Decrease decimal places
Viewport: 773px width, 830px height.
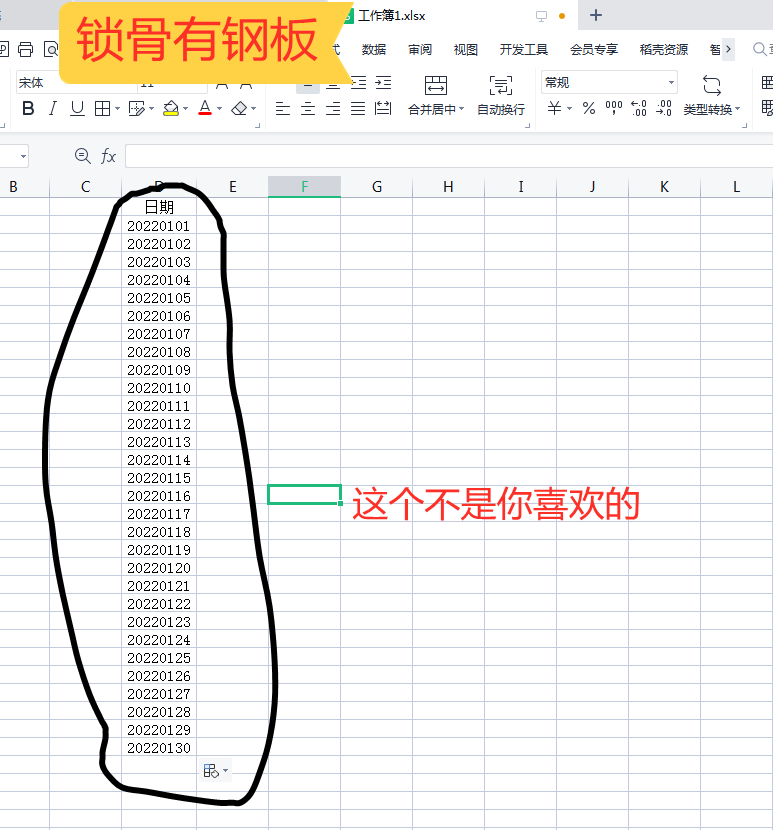664,109
